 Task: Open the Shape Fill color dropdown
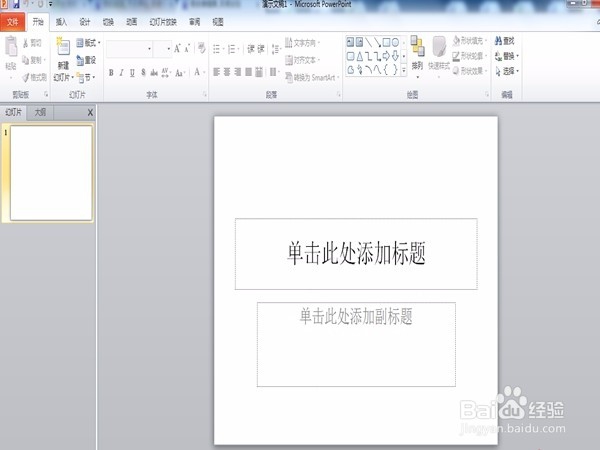(470, 41)
